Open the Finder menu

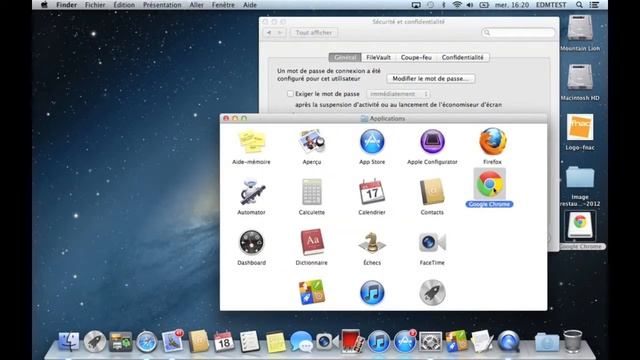[67, 5]
